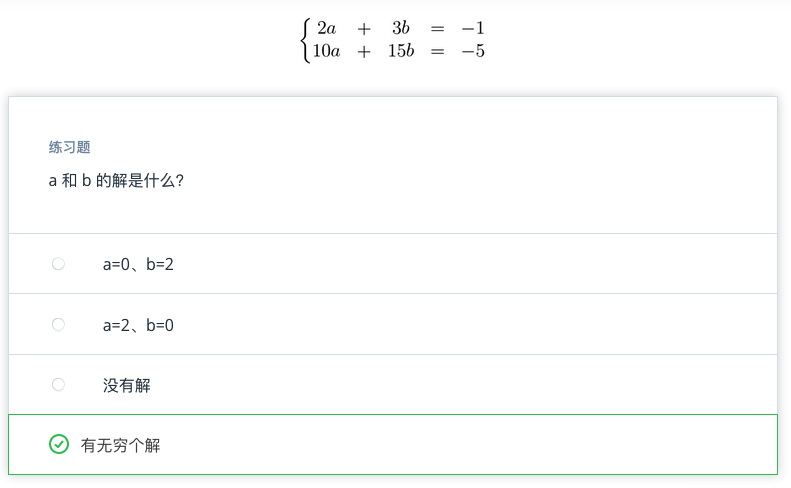Viewport: 791px width, 488px height.
Task: Click the left curly brace of the equation system
Action: pos(304,40)
